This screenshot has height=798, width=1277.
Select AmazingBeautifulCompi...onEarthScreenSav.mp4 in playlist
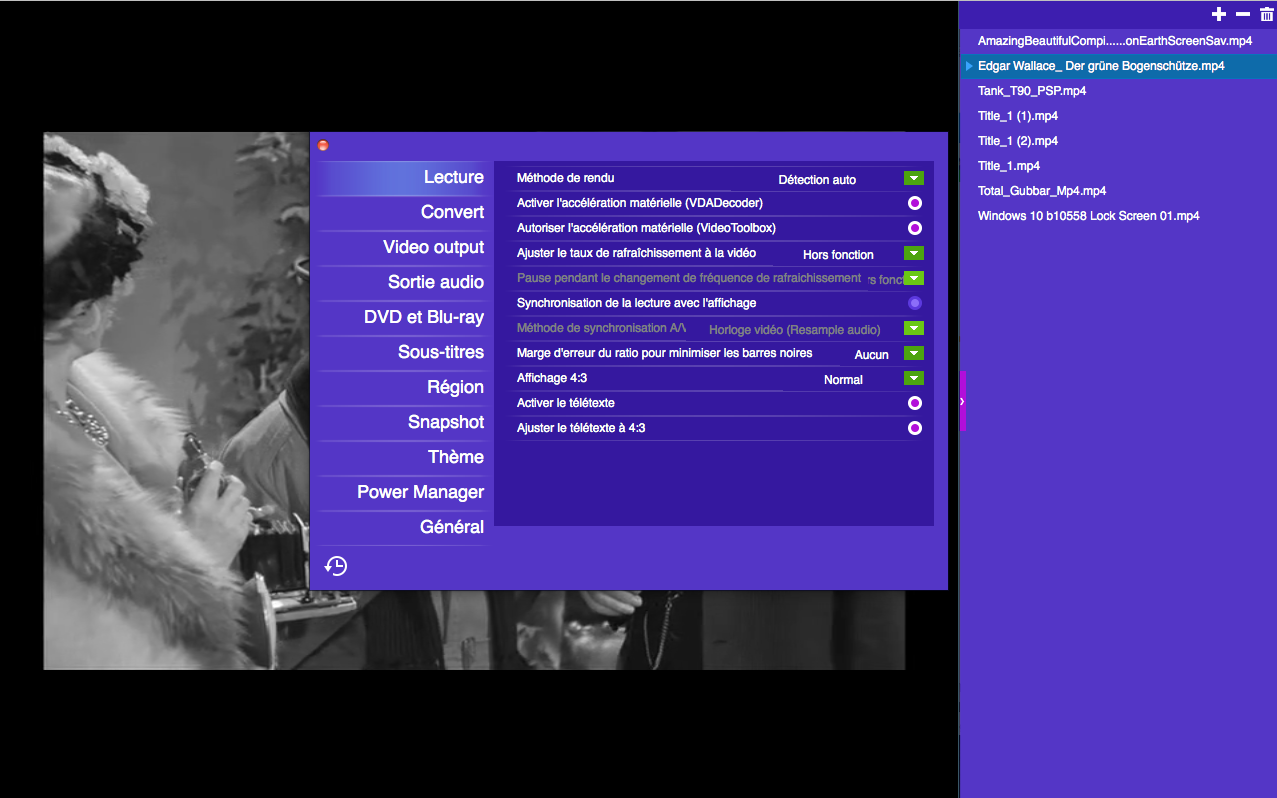pos(1119,41)
